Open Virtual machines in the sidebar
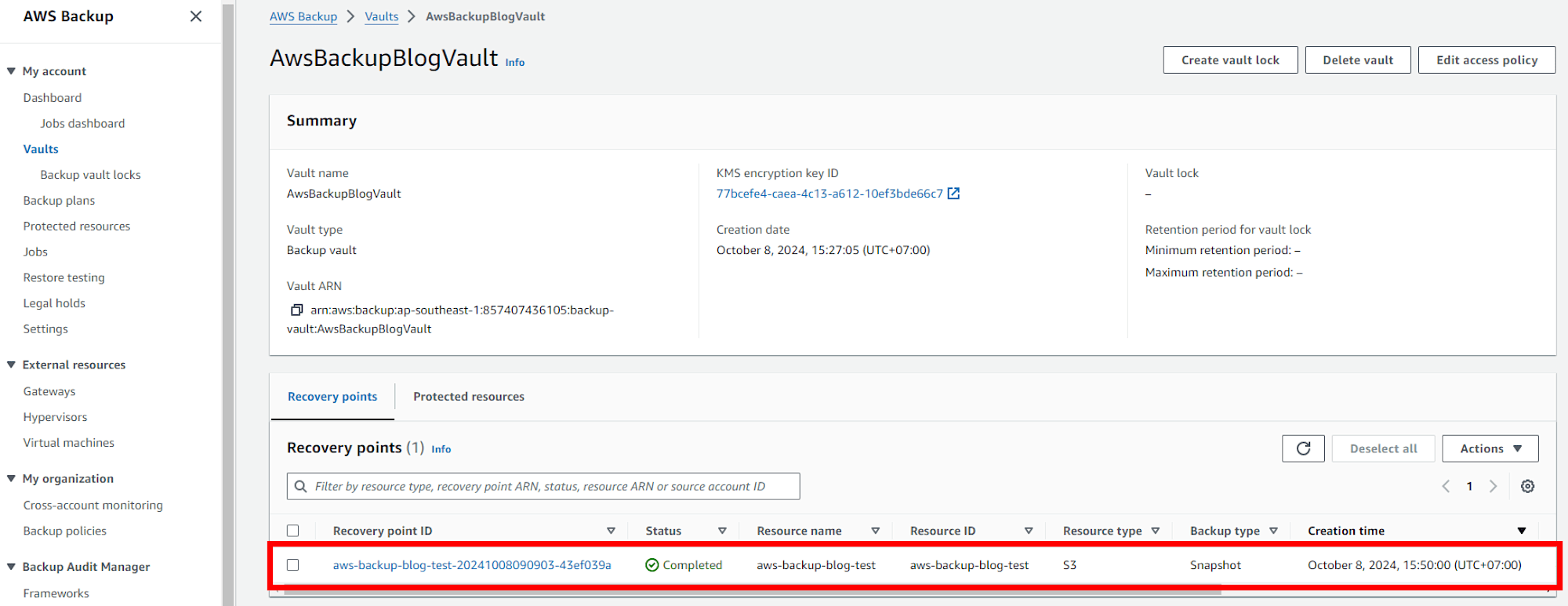1568x606 pixels. [x=69, y=443]
